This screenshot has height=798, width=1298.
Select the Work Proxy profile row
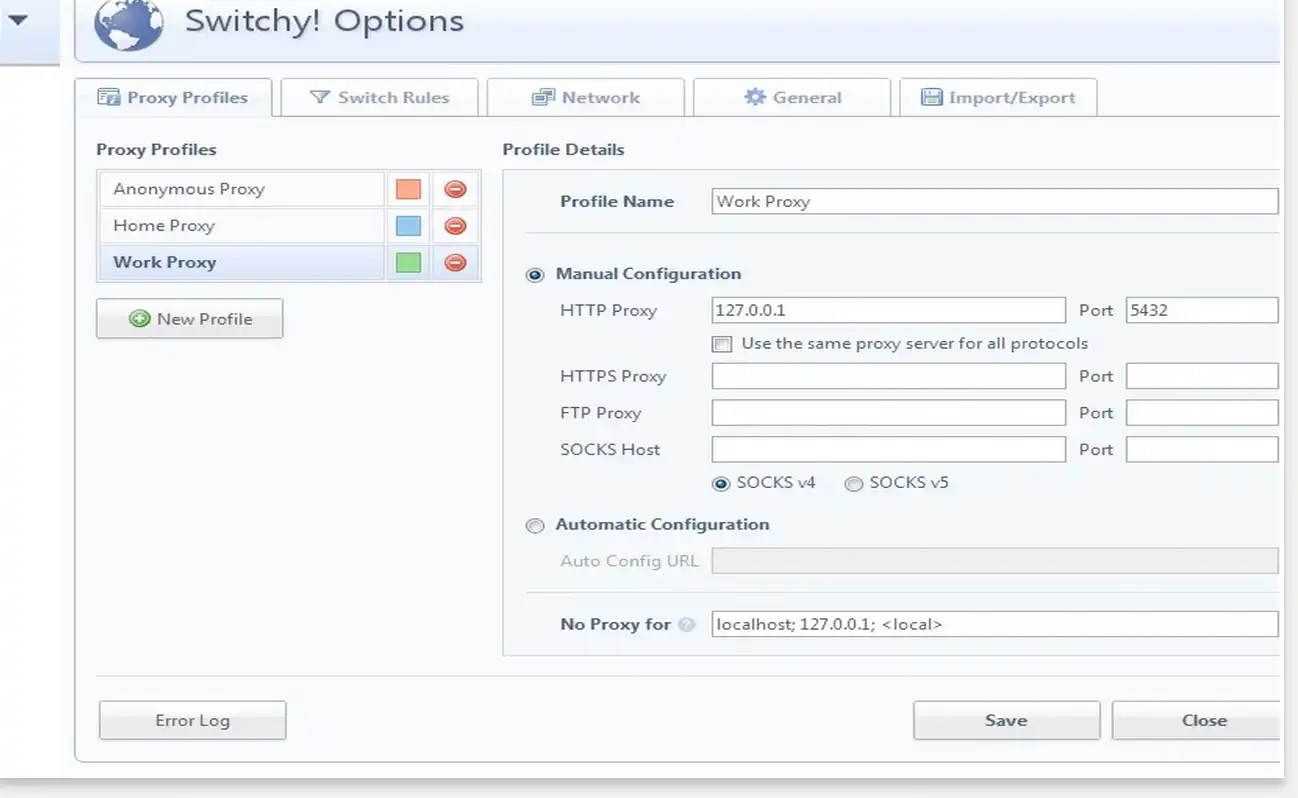[x=241, y=263]
